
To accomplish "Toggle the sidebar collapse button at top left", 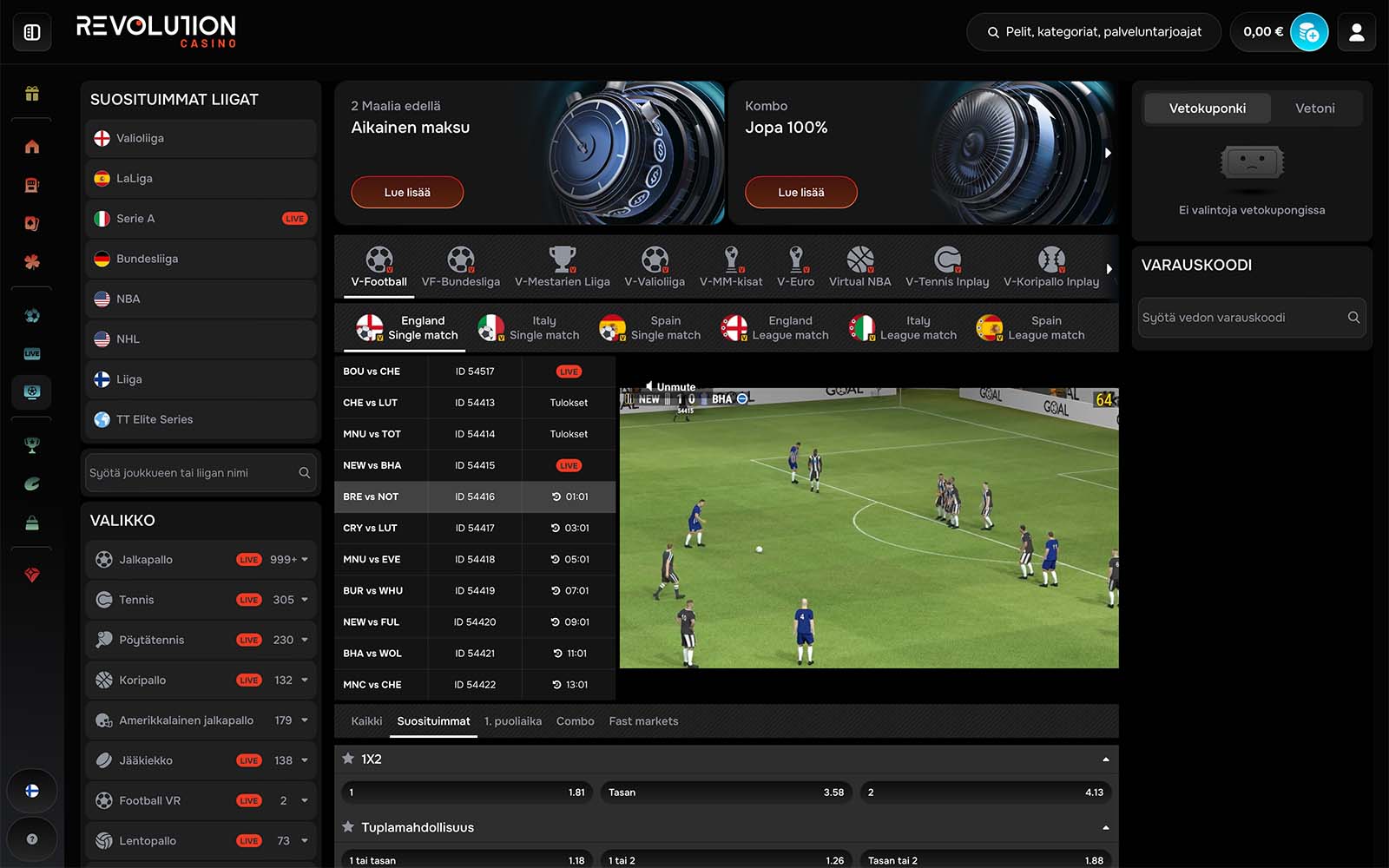I will [x=32, y=33].
